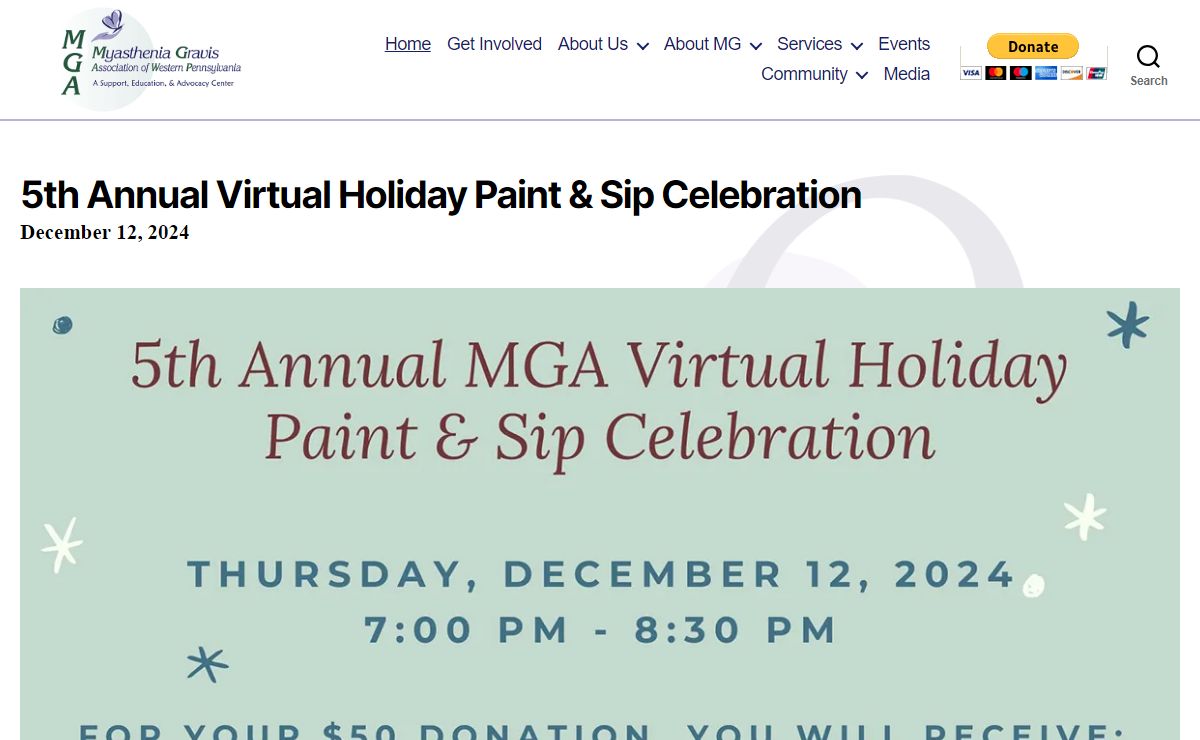Open the Events menu link
Screen dimensions: 1200x740
point(904,44)
